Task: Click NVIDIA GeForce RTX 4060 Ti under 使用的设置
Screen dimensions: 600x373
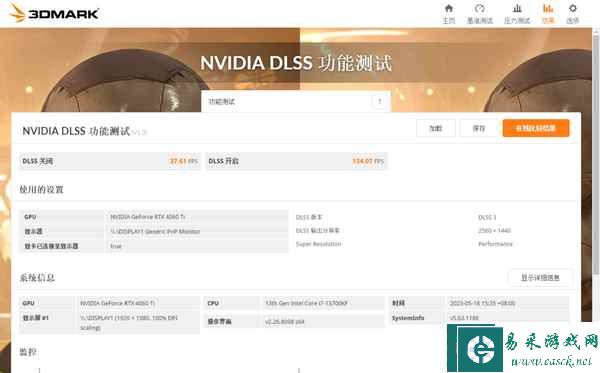Action: click(148, 217)
